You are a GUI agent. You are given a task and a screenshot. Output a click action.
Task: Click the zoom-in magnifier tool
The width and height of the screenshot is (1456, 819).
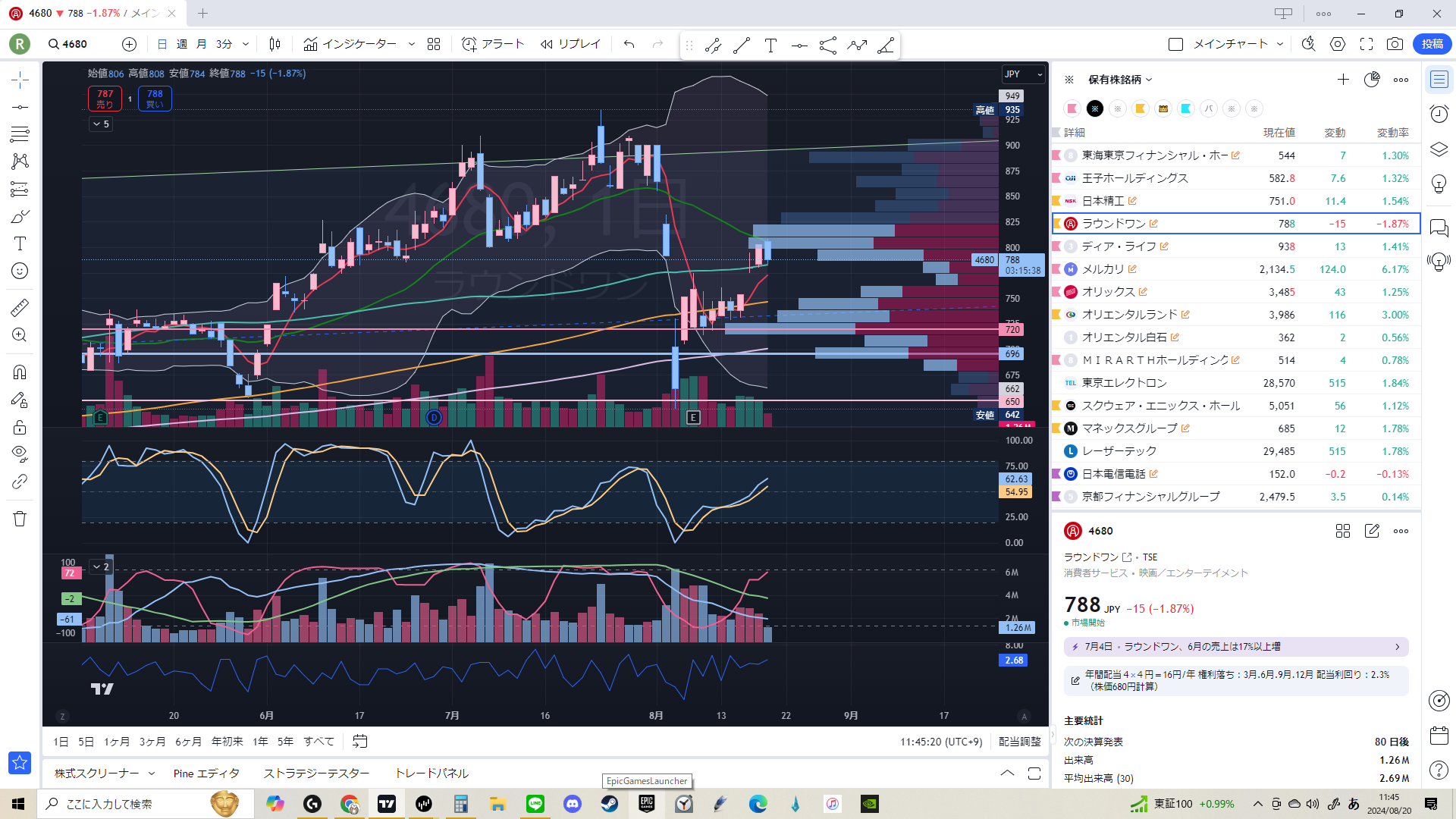coord(20,335)
